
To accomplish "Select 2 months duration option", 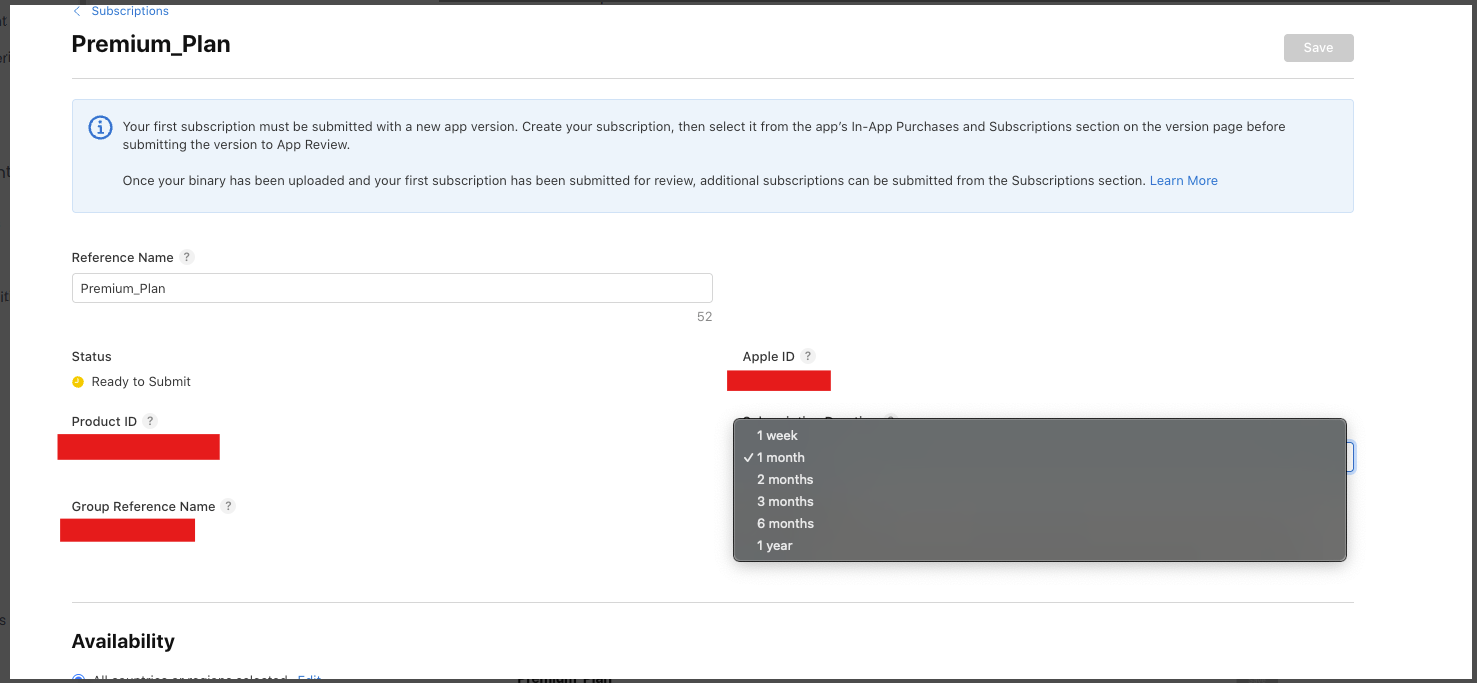I will coord(1040,479).
